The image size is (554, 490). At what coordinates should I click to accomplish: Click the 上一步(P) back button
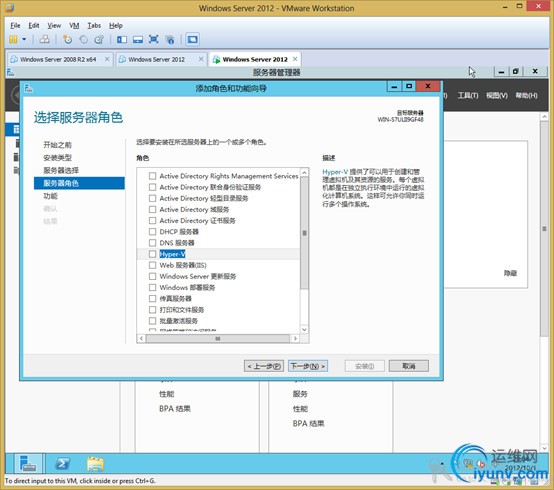(x=264, y=366)
